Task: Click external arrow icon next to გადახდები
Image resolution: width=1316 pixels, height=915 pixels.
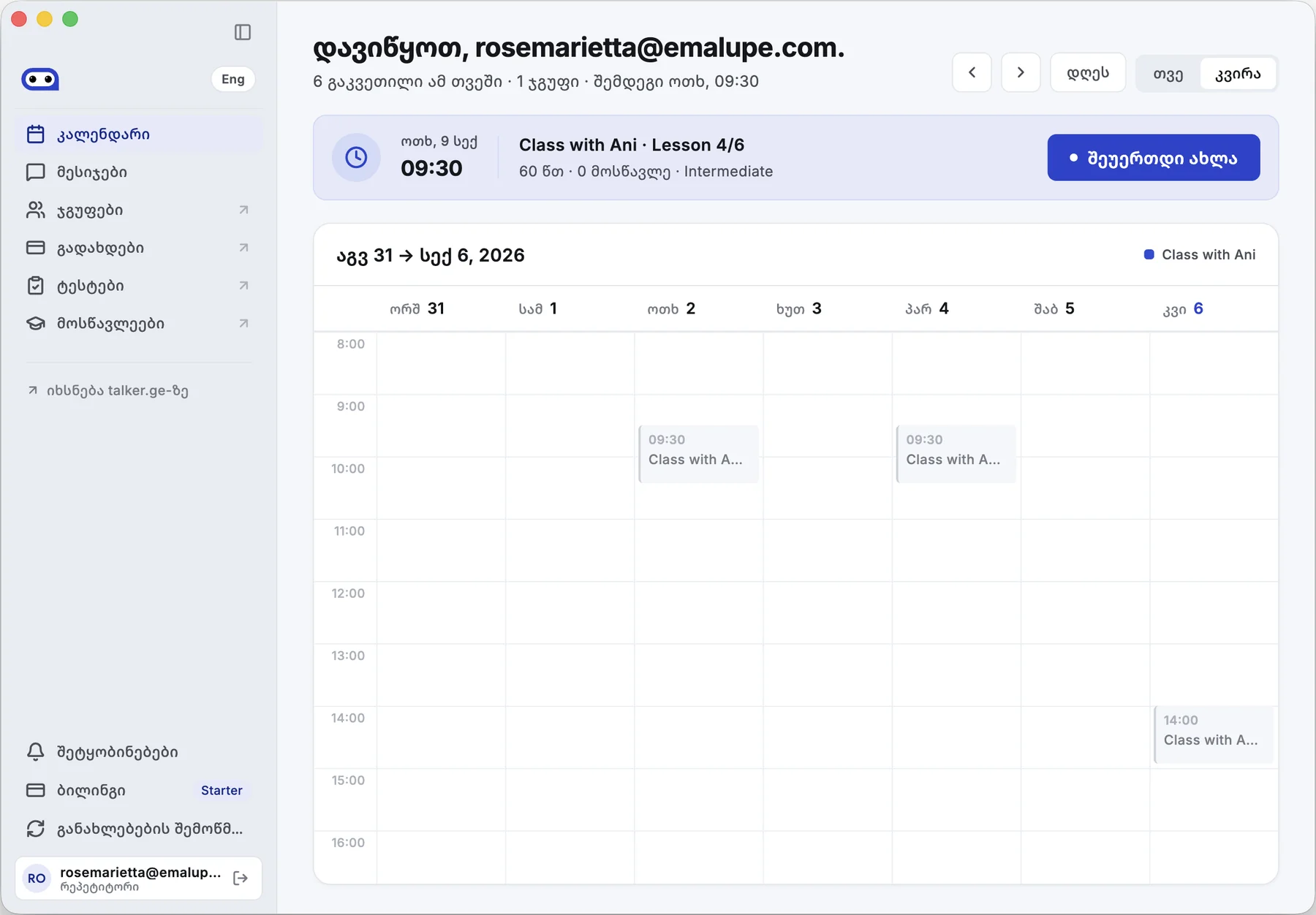Action: [x=244, y=248]
